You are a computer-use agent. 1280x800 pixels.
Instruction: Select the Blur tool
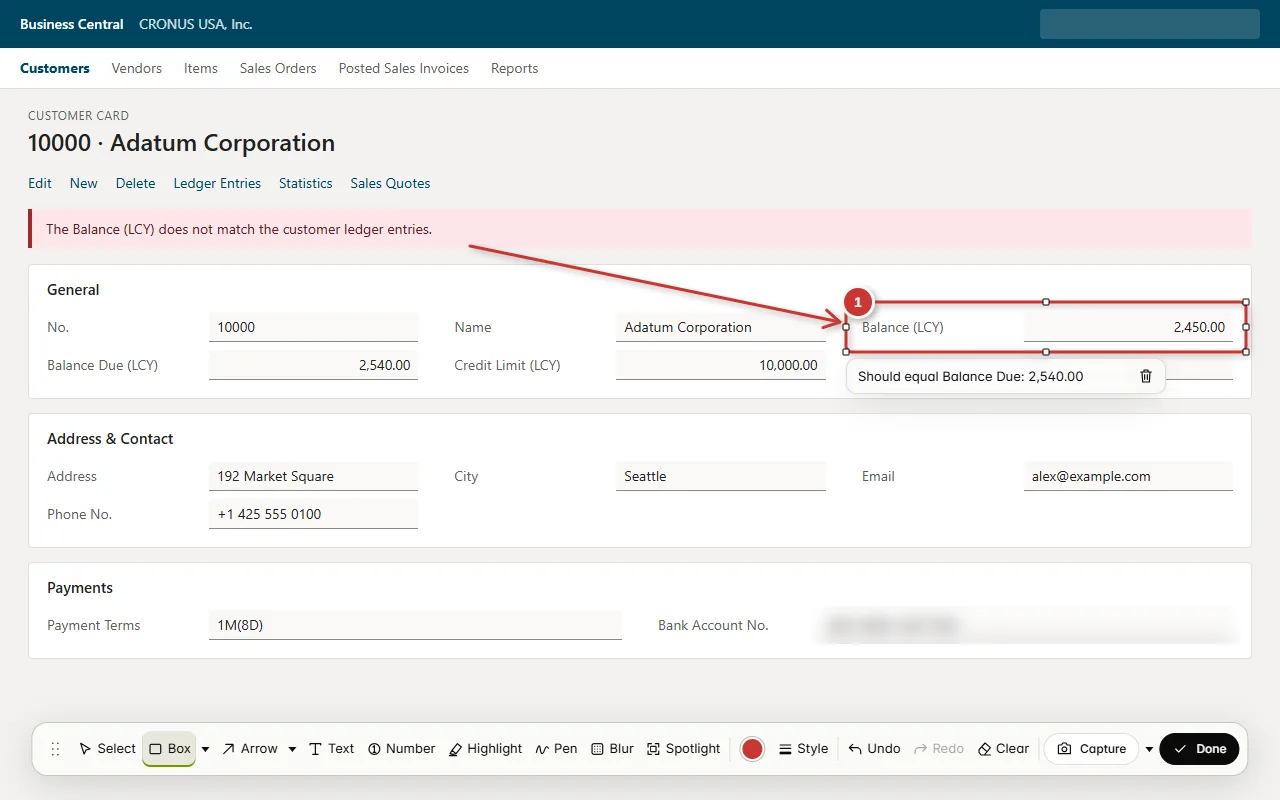point(612,749)
